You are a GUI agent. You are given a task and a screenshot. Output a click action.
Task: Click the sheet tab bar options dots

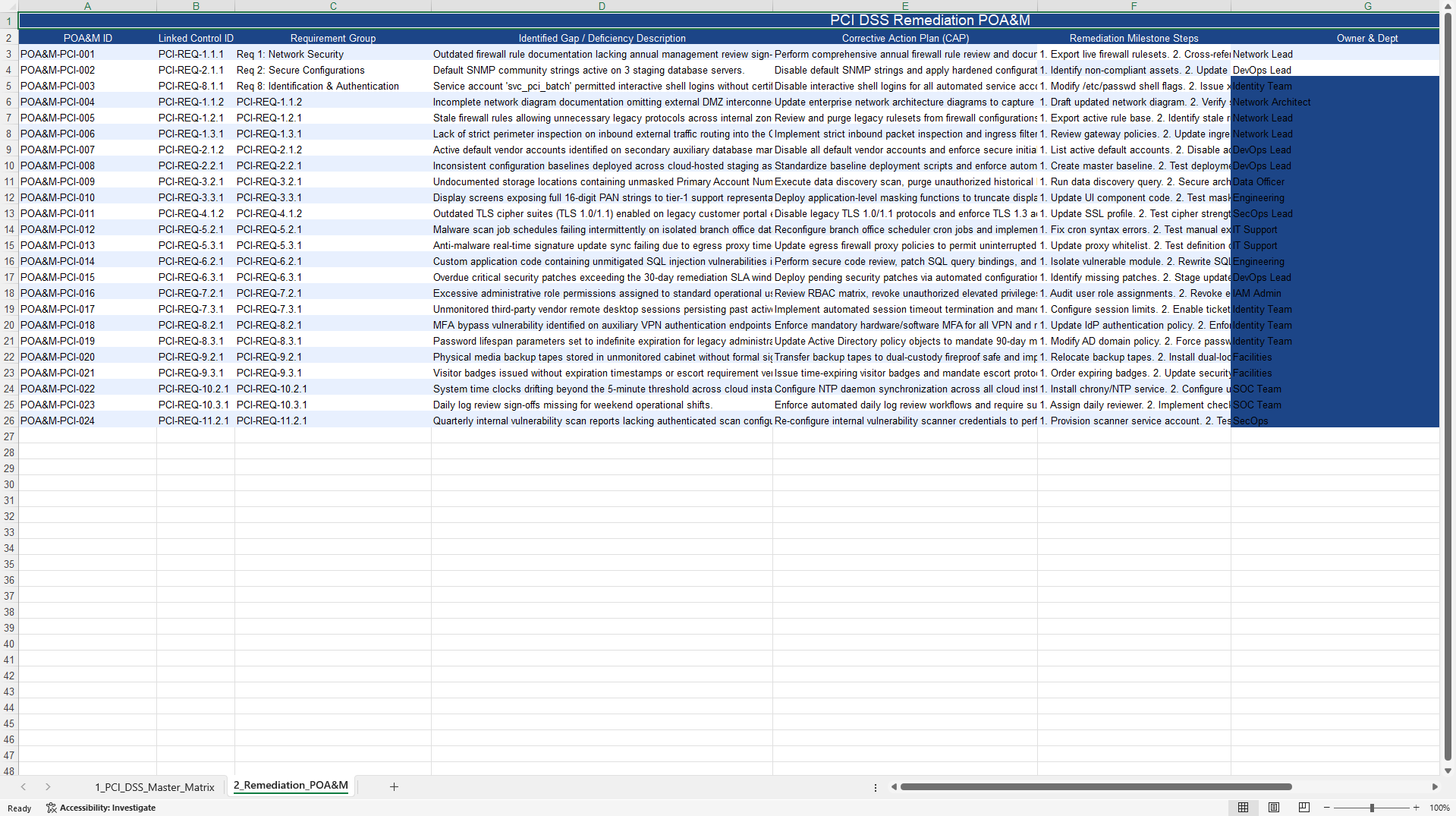(x=875, y=787)
